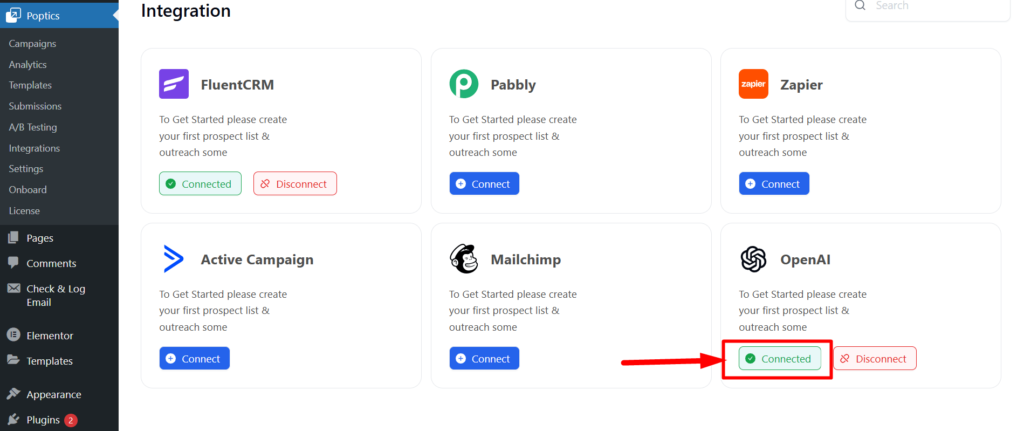Connect the Pabbly integration
The image size is (1024, 431).
(x=484, y=184)
